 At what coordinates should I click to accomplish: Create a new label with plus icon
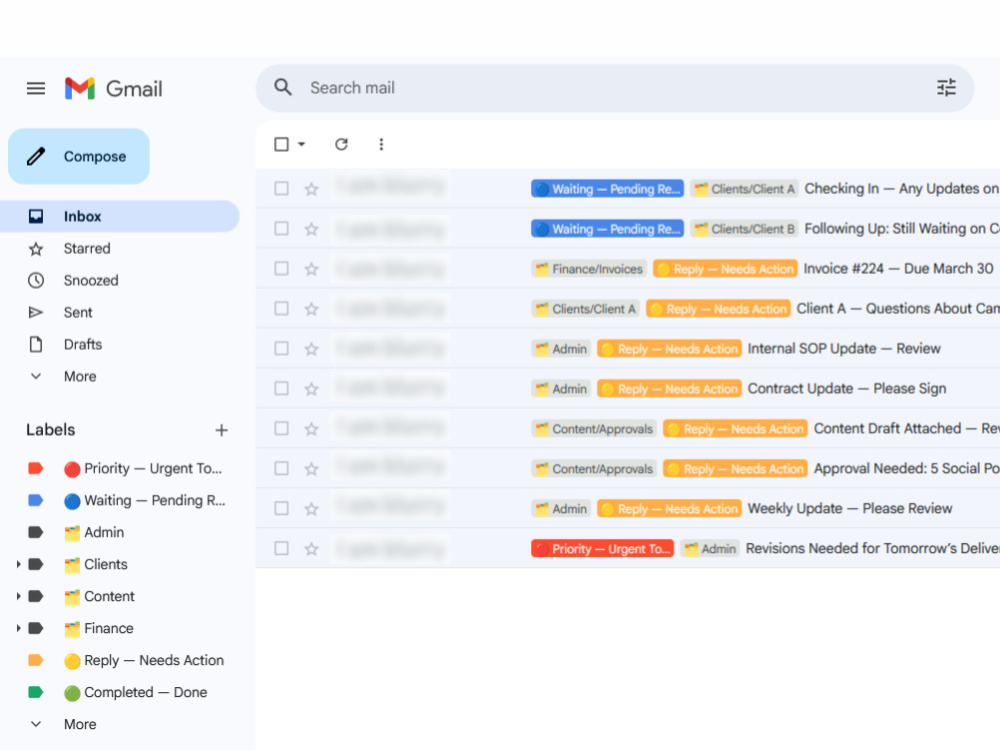point(221,430)
